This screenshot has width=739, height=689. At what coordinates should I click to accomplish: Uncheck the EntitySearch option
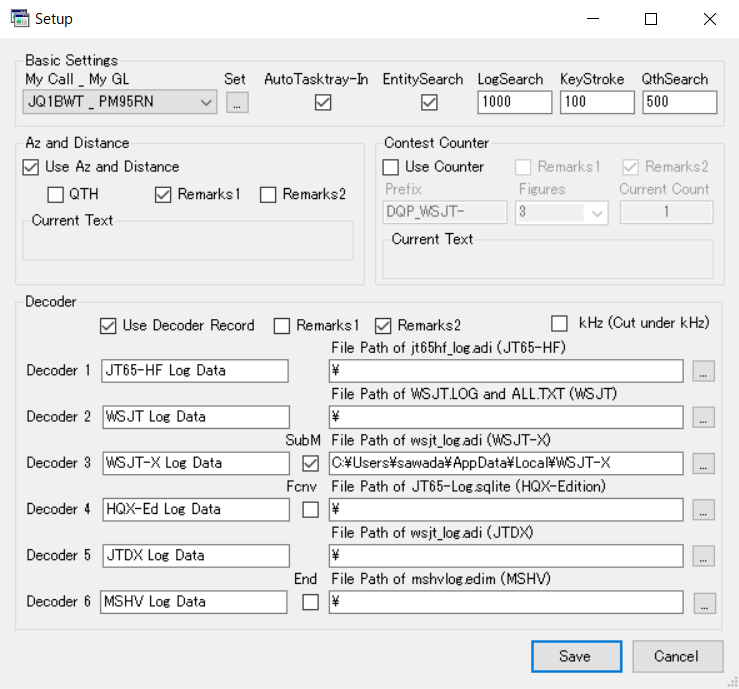click(429, 102)
